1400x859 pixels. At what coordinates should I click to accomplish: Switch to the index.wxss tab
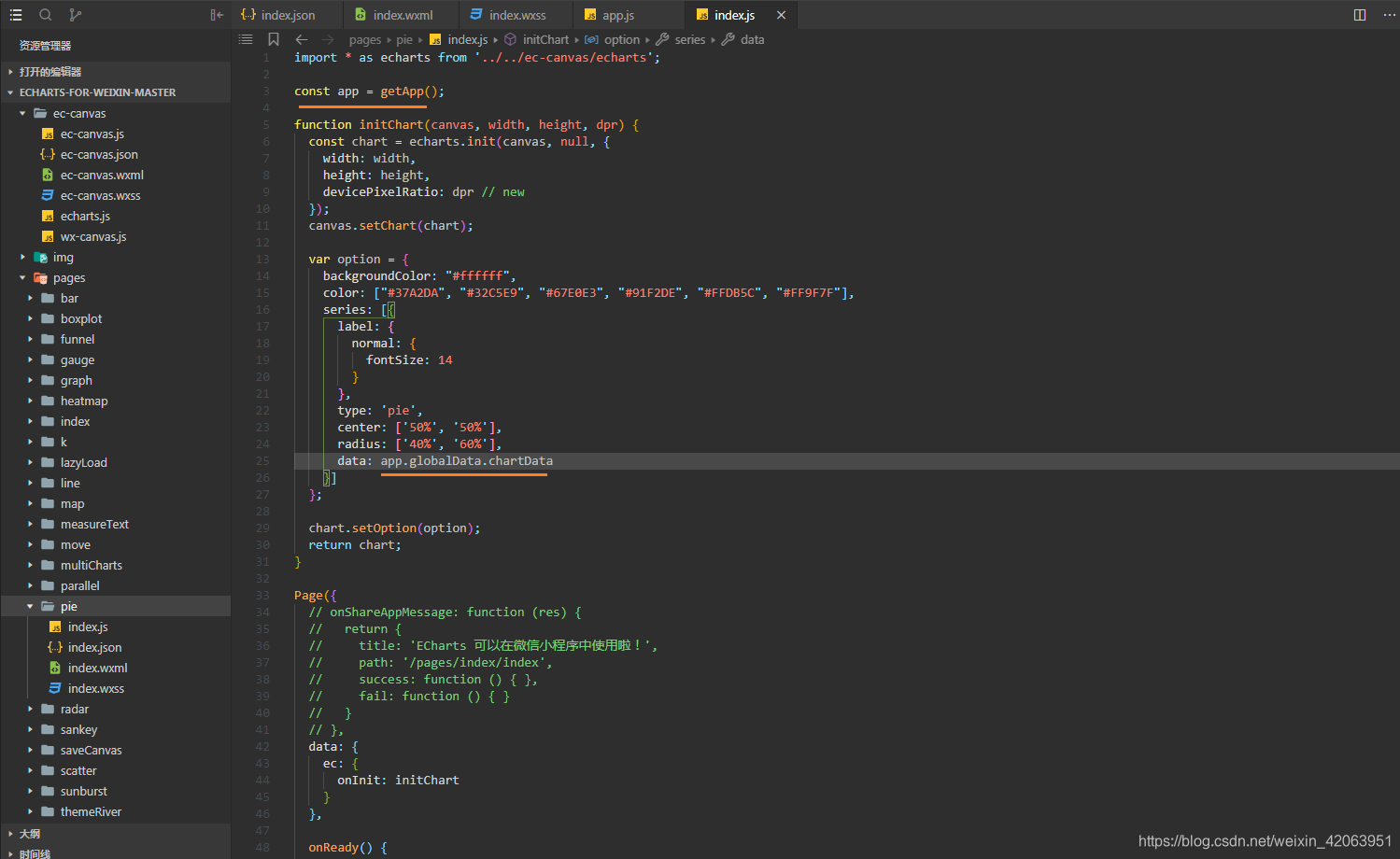(x=517, y=15)
